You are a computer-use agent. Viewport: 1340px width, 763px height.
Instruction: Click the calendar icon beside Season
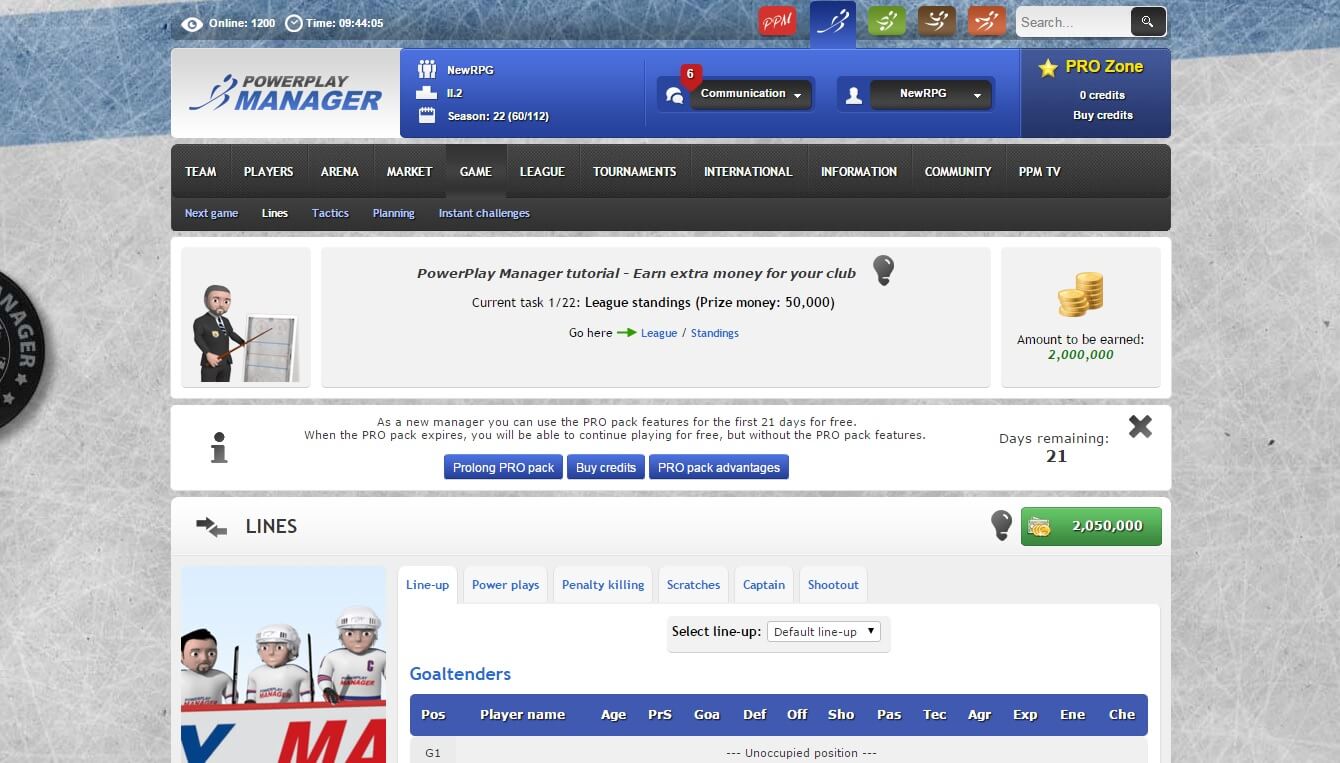(x=427, y=115)
